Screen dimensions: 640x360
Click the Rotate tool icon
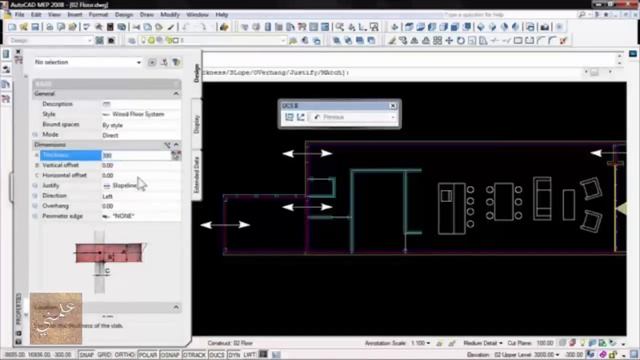coord(460,40)
